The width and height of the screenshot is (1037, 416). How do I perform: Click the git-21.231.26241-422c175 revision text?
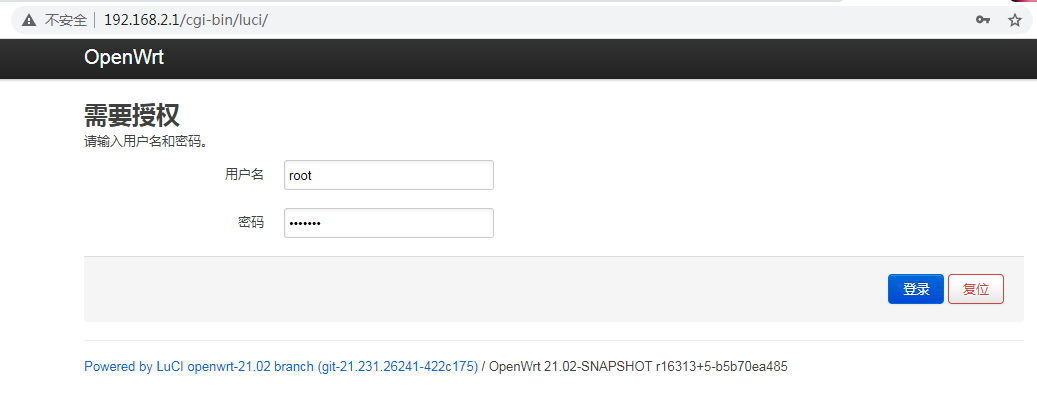[398, 366]
